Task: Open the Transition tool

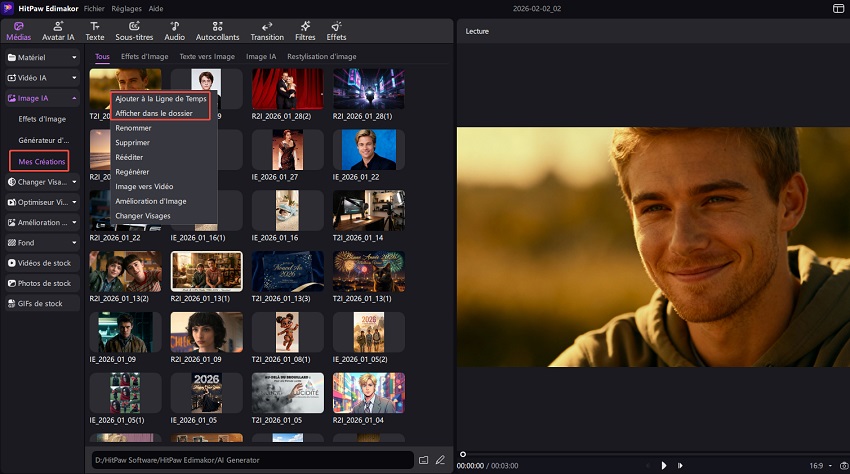Action: coord(267,30)
